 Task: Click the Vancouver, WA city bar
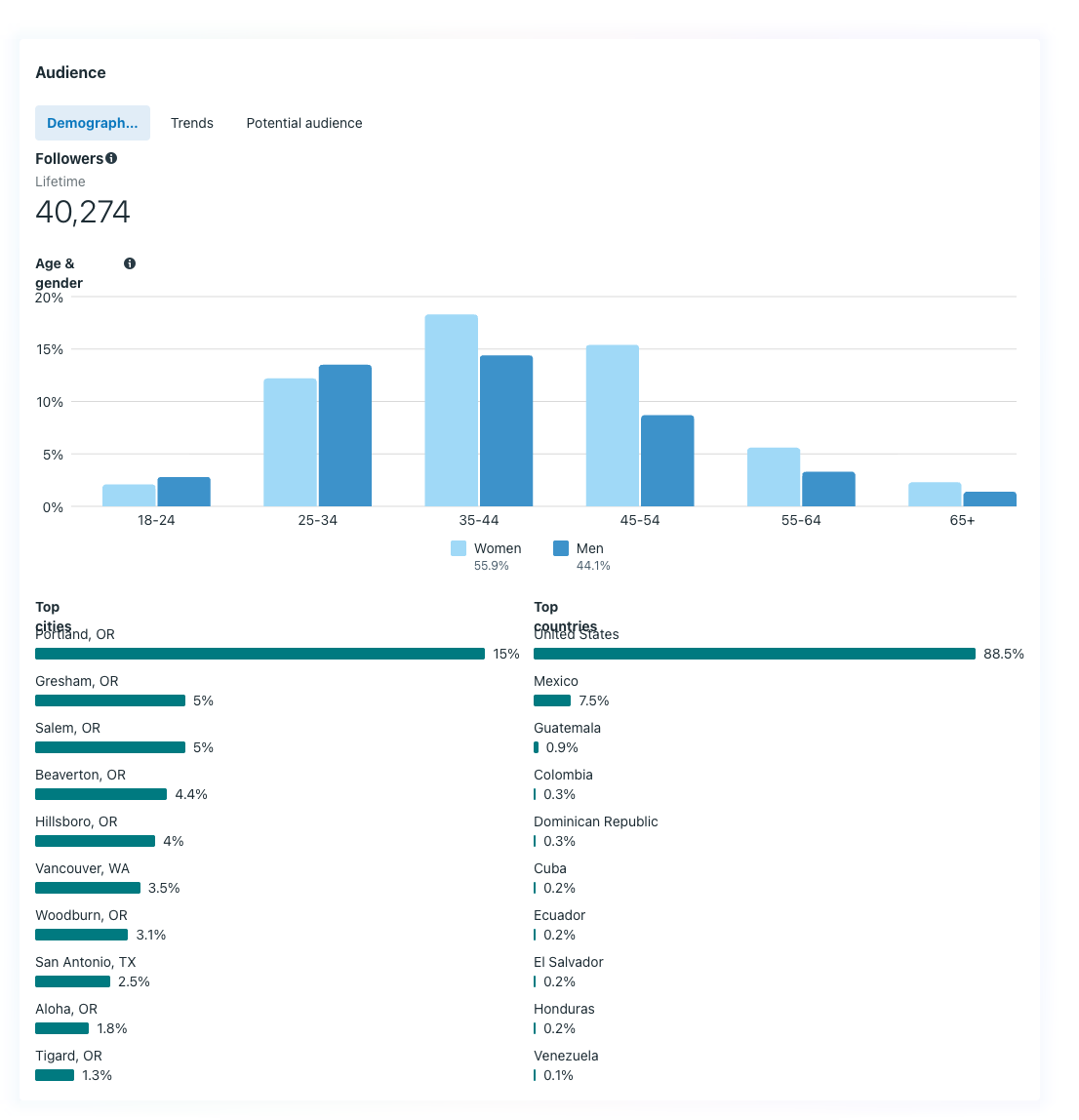pos(88,888)
